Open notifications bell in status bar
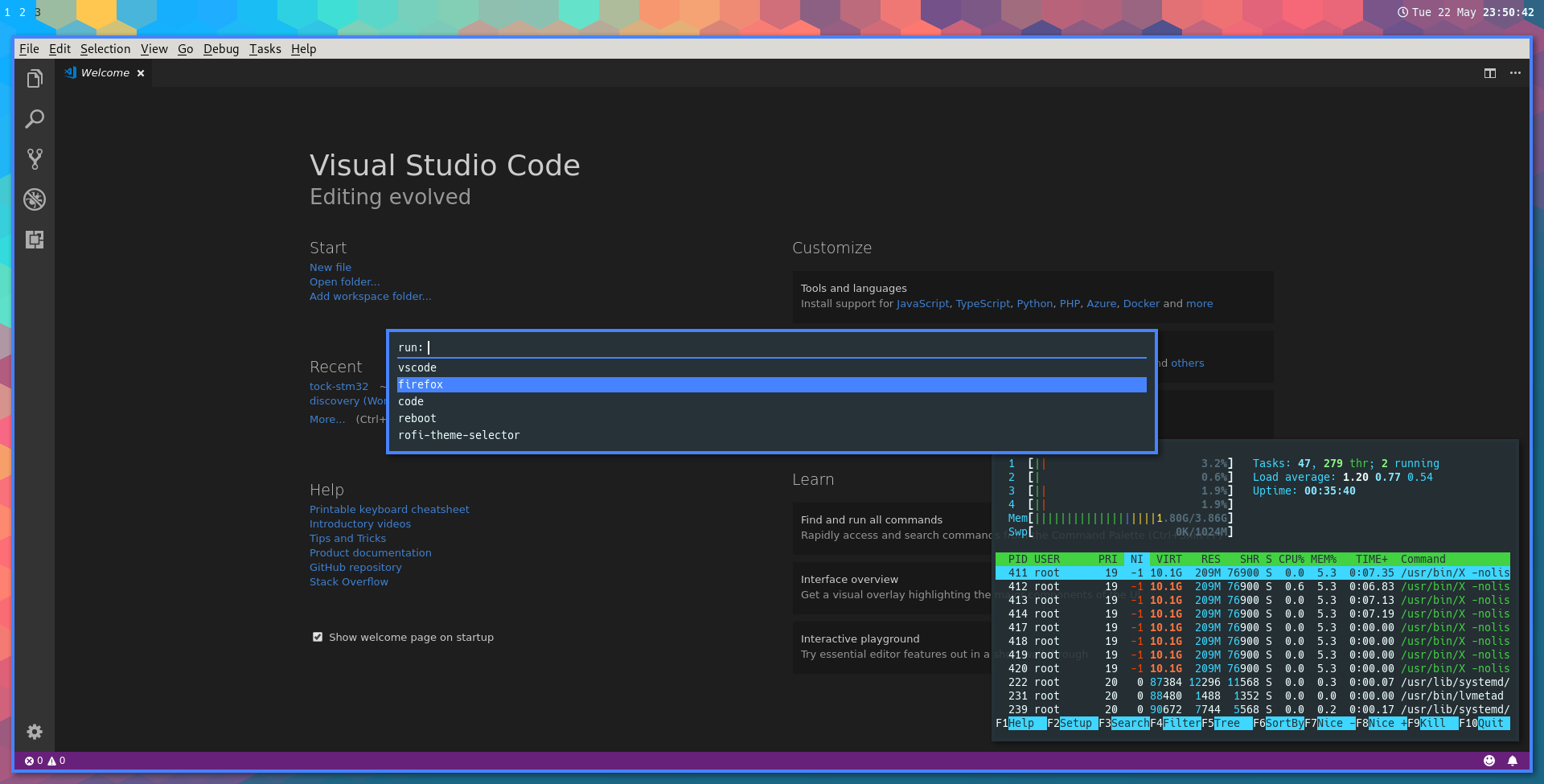Viewport: 1544px width, 784px height. [x=1513, y=761]
